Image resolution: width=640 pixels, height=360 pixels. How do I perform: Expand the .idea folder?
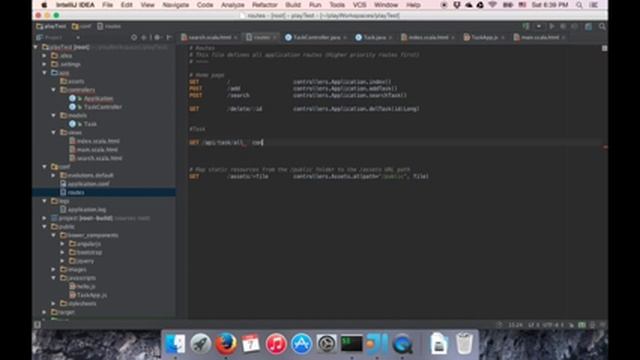[44, 56]
